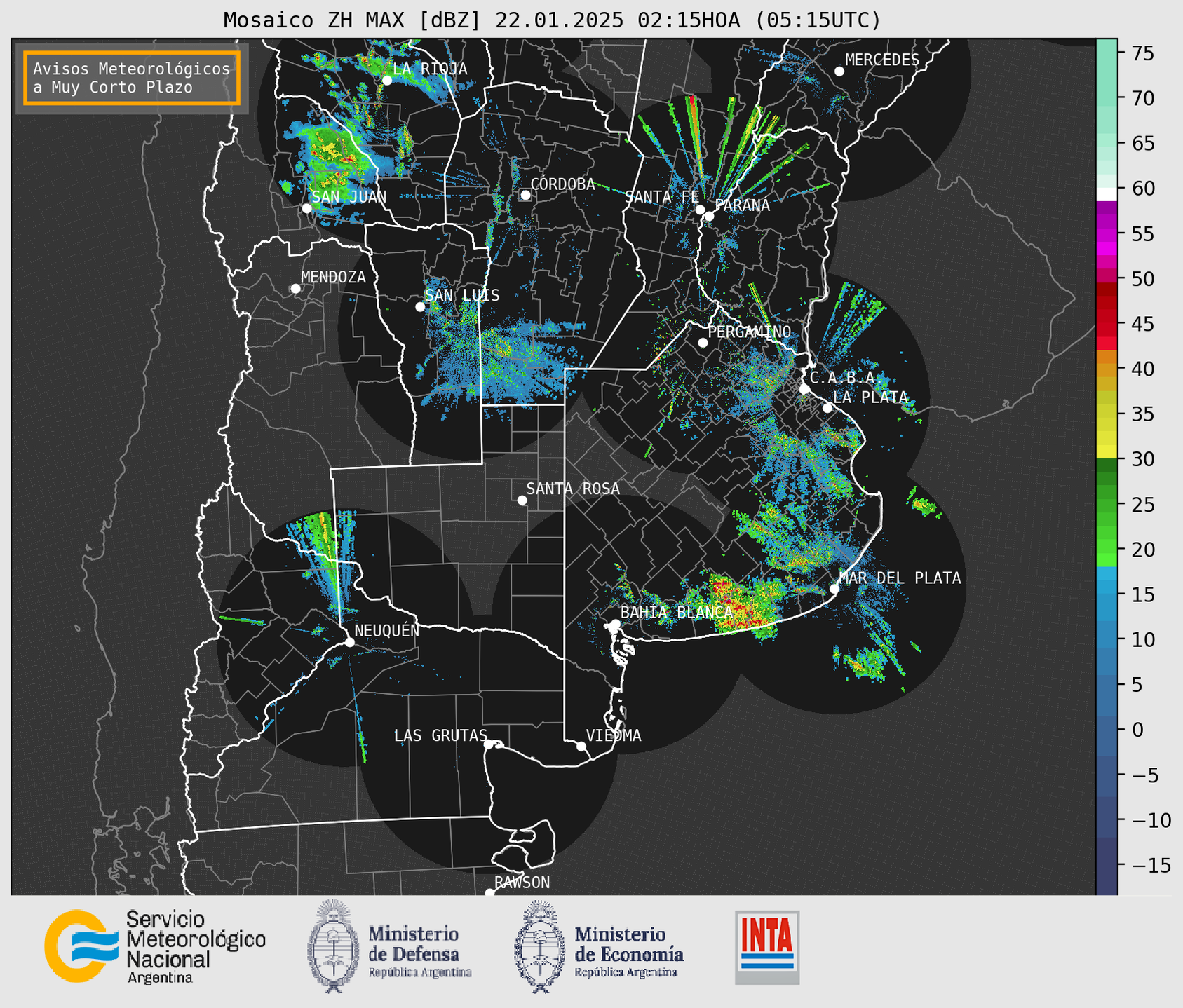Click the radar echo offshore southeast of Mar del Plata

(865, 663)
